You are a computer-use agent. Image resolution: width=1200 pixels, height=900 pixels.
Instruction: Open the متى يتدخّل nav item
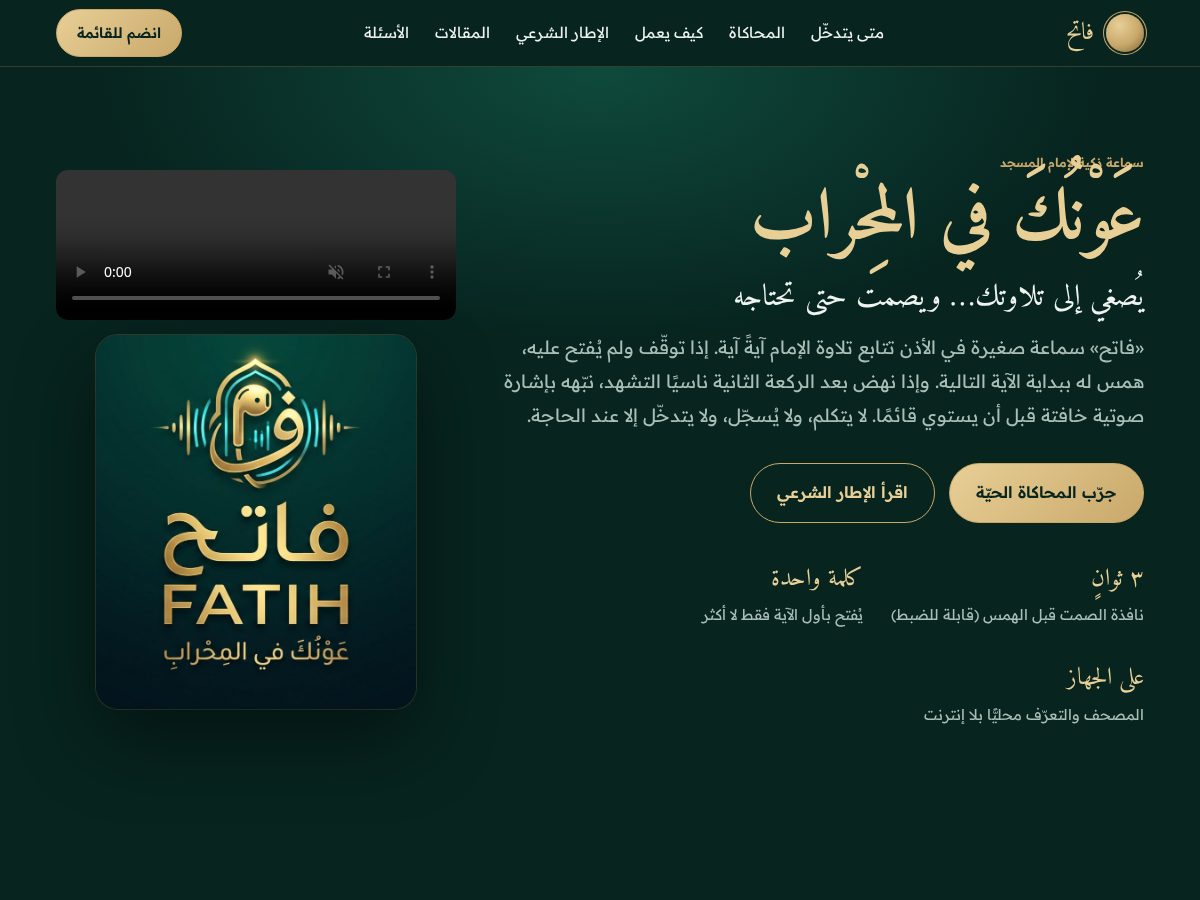847,33
